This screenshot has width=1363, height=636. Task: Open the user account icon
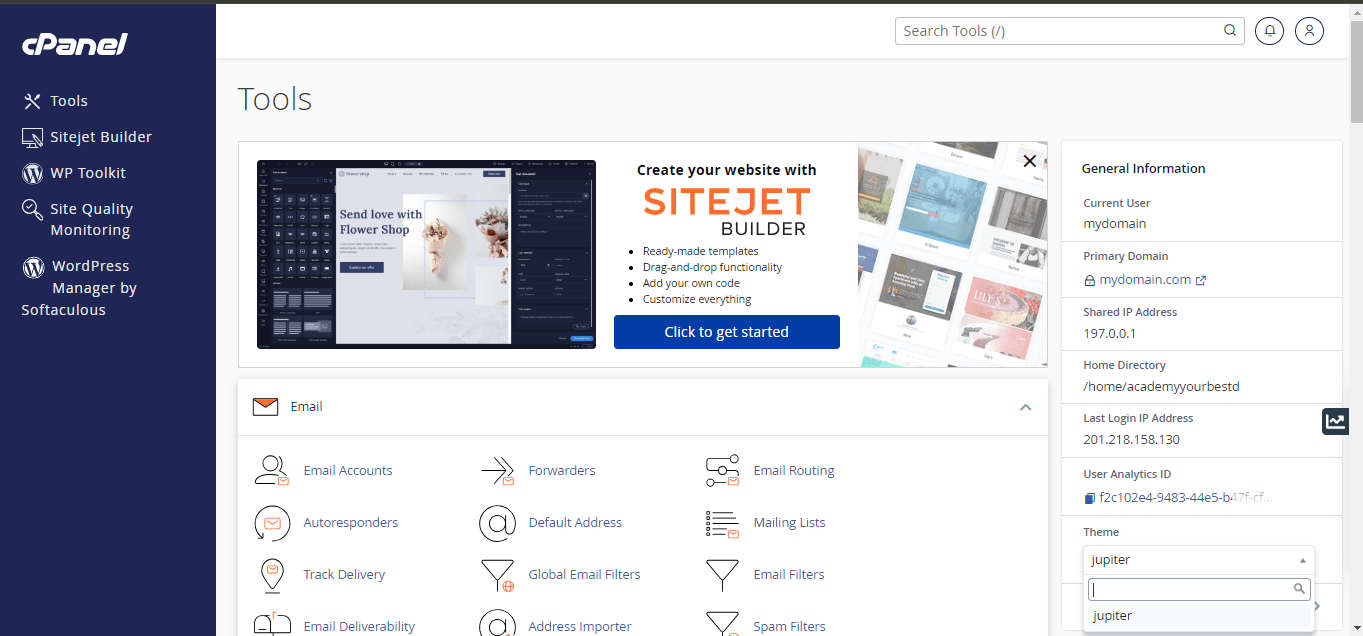[1309, 31]
